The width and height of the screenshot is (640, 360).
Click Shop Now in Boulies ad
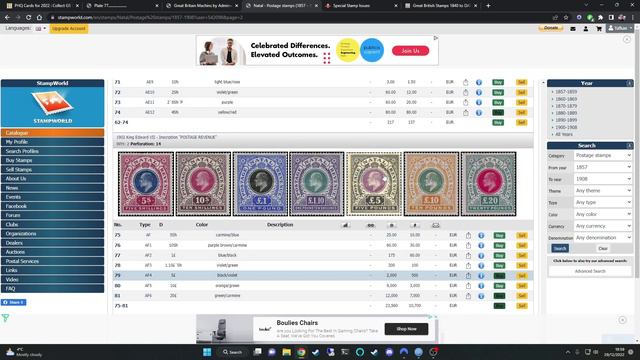click(x=407, y=329)
